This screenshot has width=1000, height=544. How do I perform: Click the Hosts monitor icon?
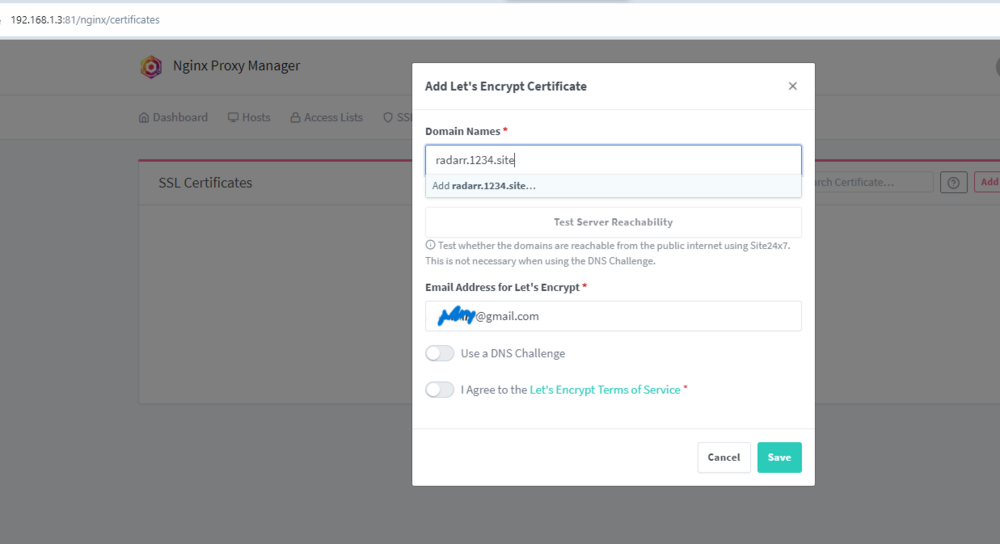pyautogui.click(x=233, y=117)
